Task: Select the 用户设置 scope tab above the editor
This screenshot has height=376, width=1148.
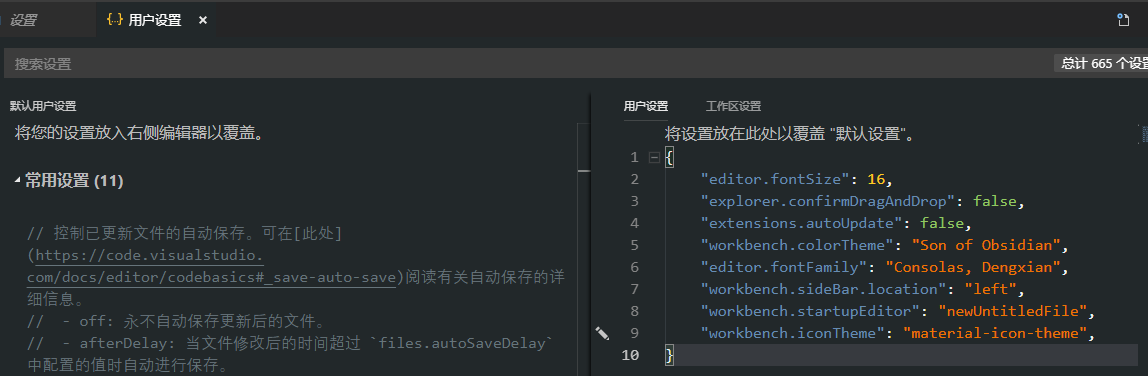Action: [646, 106]
